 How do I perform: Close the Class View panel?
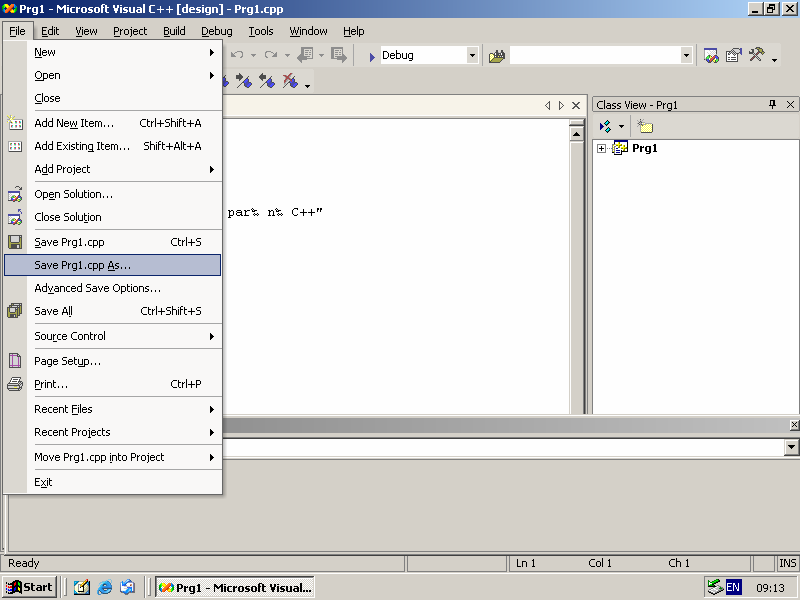[x=790, y=105]
